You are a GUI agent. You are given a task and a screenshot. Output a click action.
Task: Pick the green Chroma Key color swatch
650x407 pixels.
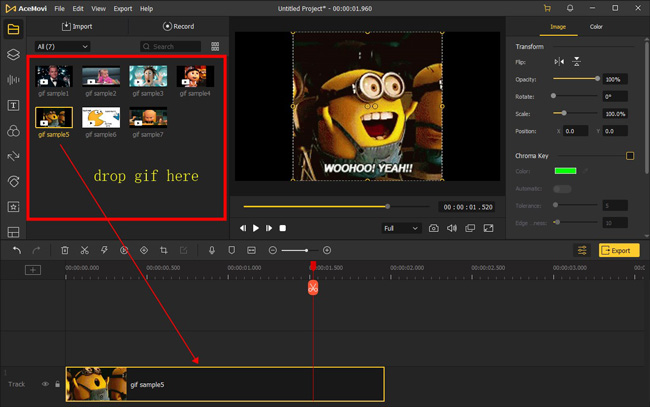click(x=565, y=171)
